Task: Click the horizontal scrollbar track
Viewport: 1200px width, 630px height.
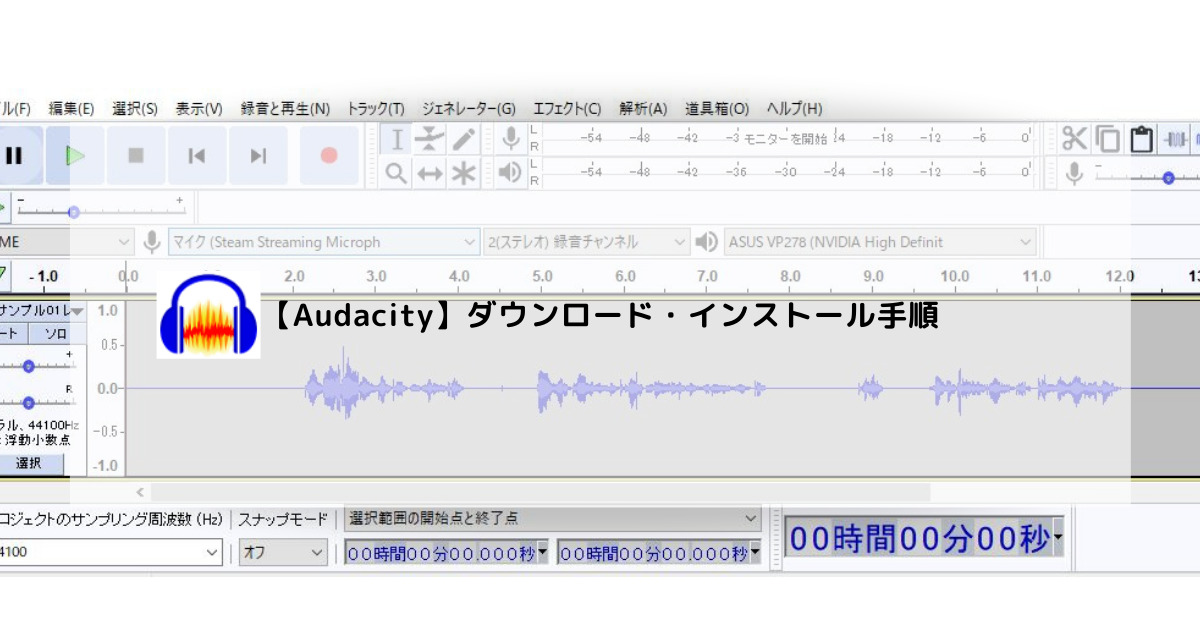Action: click(540, 492)
